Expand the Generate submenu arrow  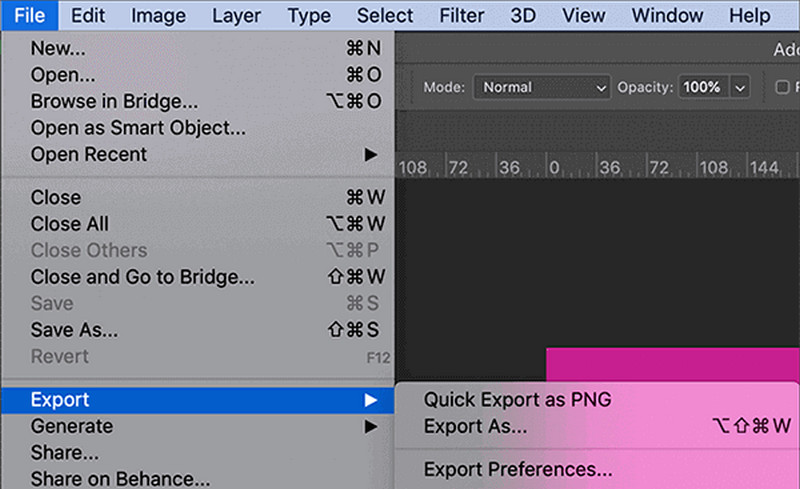(371, 427)
